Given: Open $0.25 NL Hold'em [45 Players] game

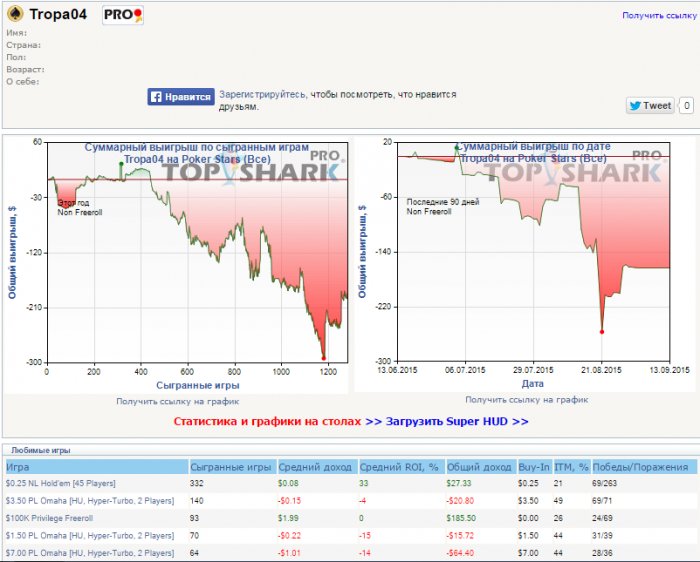Looking at the screenshot, I should [x=61, y=483].
